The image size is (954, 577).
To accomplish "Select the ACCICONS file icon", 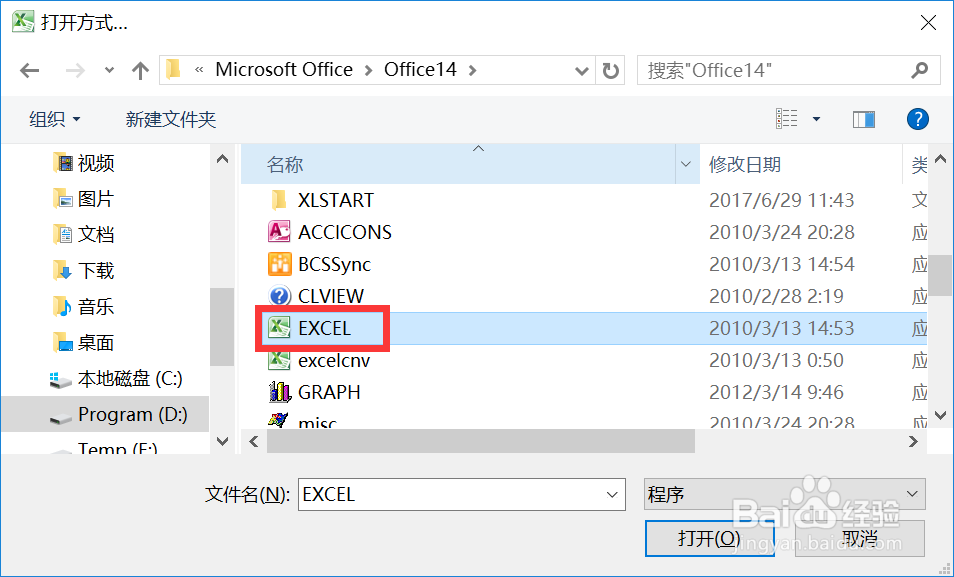I will tap(280, 232).
